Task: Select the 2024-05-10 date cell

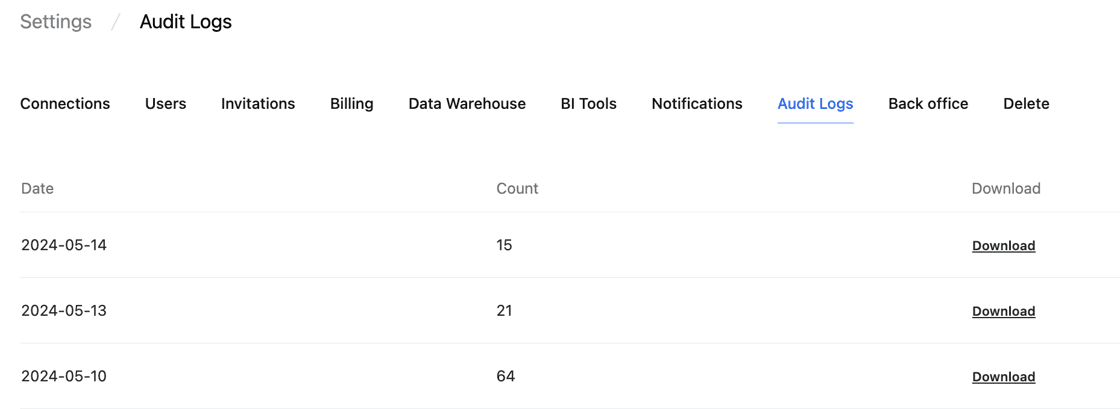Action: click(64, 377)
